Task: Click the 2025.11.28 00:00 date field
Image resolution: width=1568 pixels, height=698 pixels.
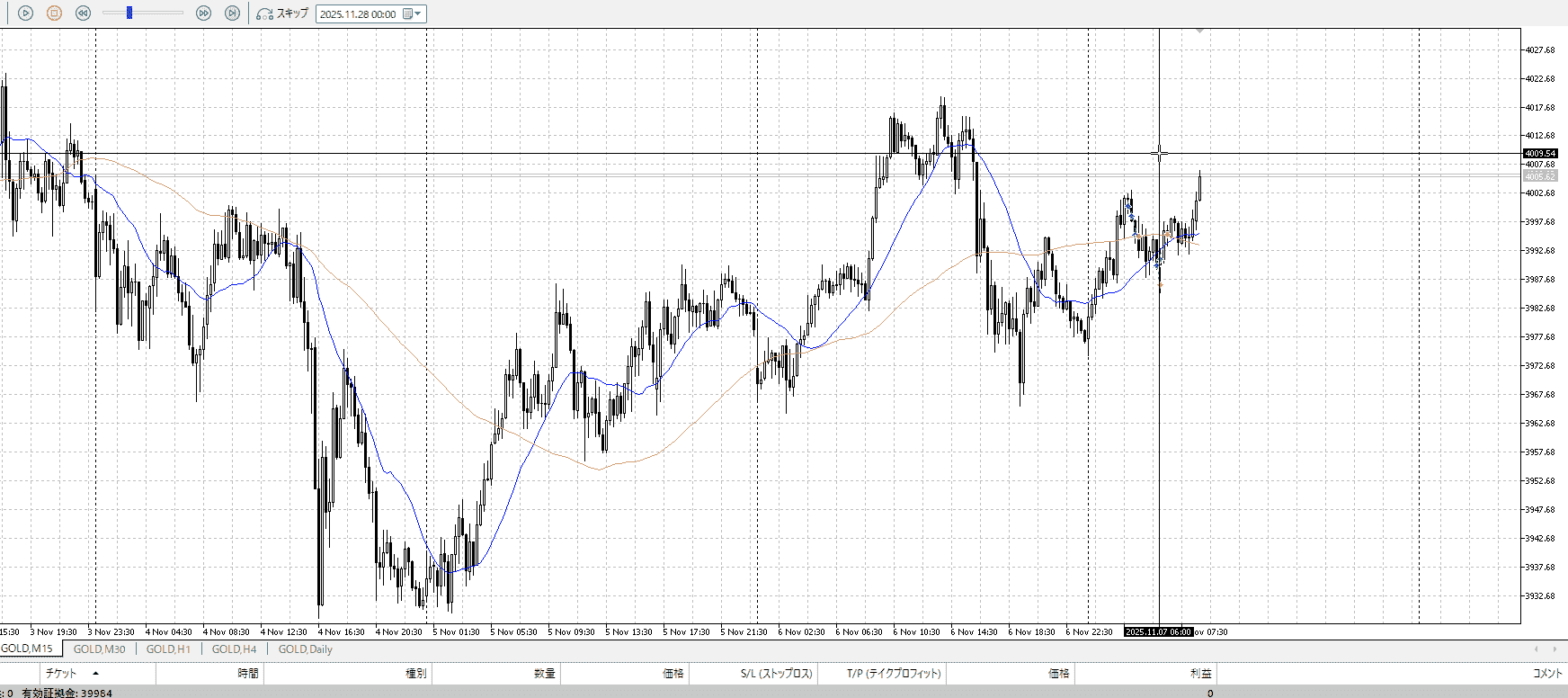Action: click(x=358, y=14)
